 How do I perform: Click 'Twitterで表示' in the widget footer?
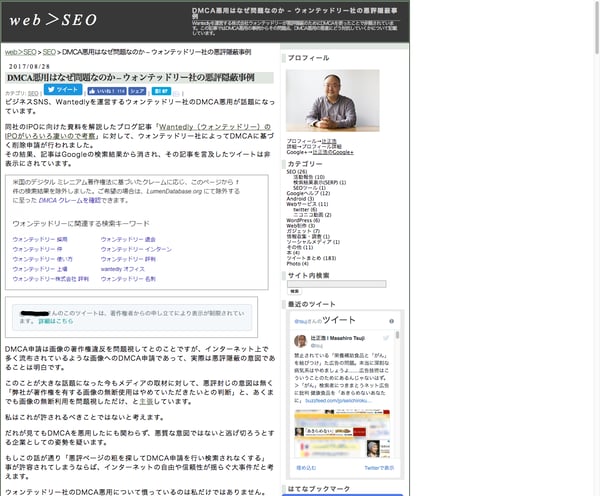(379, 468)
